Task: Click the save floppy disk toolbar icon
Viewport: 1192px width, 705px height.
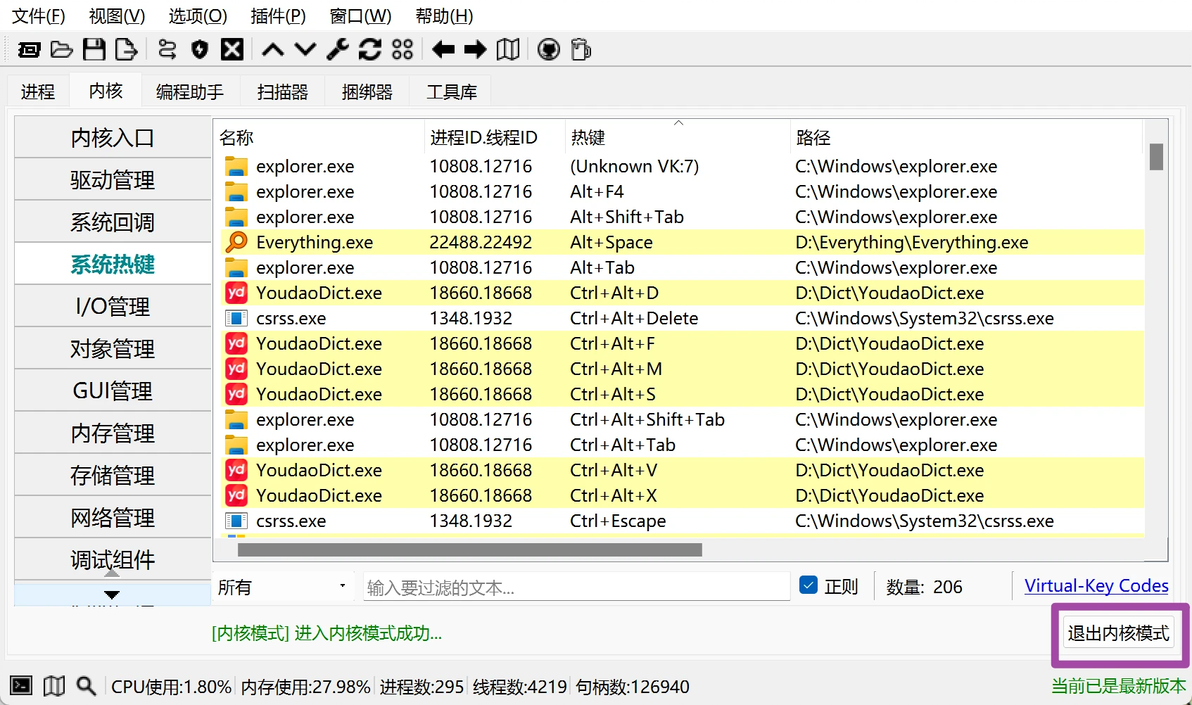Action: [94, 50]
